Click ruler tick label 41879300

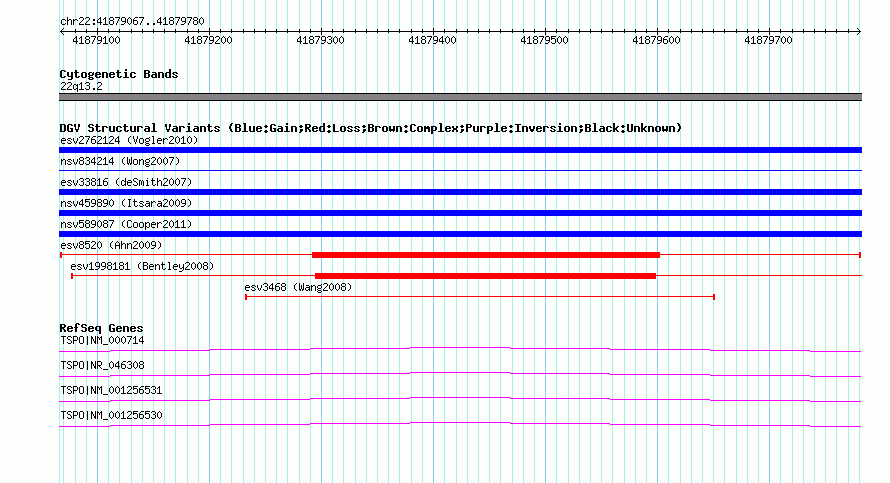(320, 40)
